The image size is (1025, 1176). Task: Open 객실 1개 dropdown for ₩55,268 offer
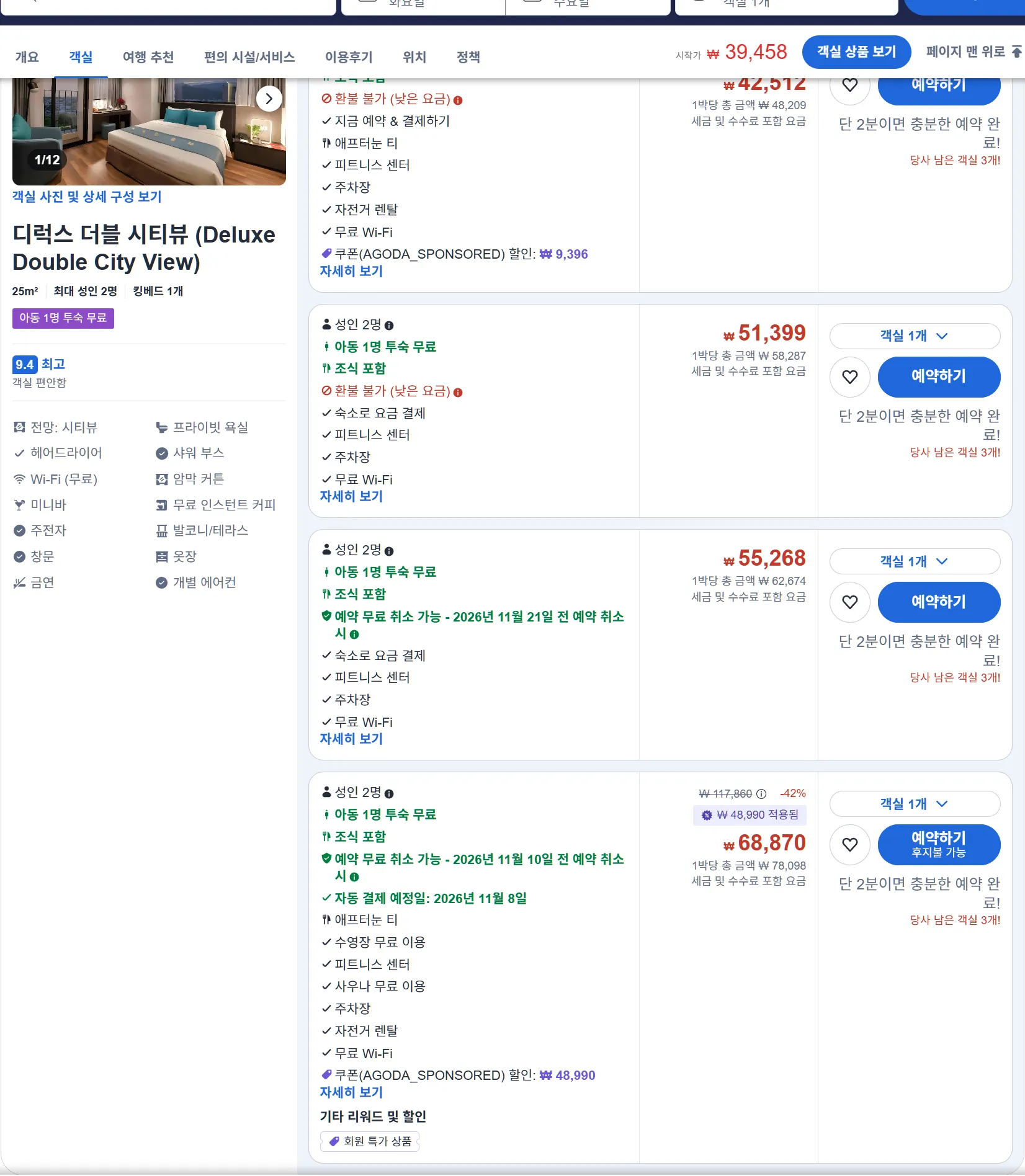915,561
